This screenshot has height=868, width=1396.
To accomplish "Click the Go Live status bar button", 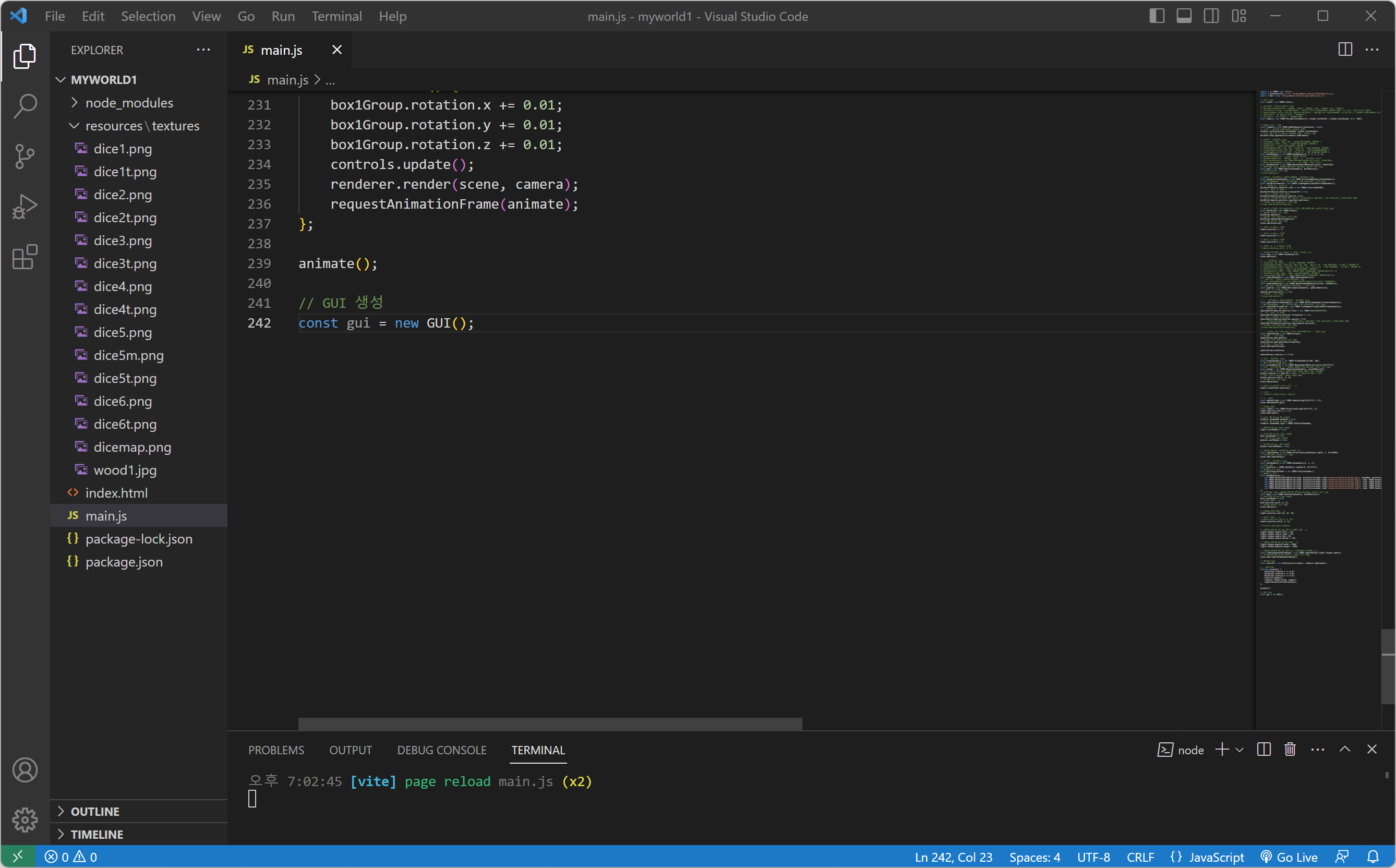I will (x=1289, y=857).
